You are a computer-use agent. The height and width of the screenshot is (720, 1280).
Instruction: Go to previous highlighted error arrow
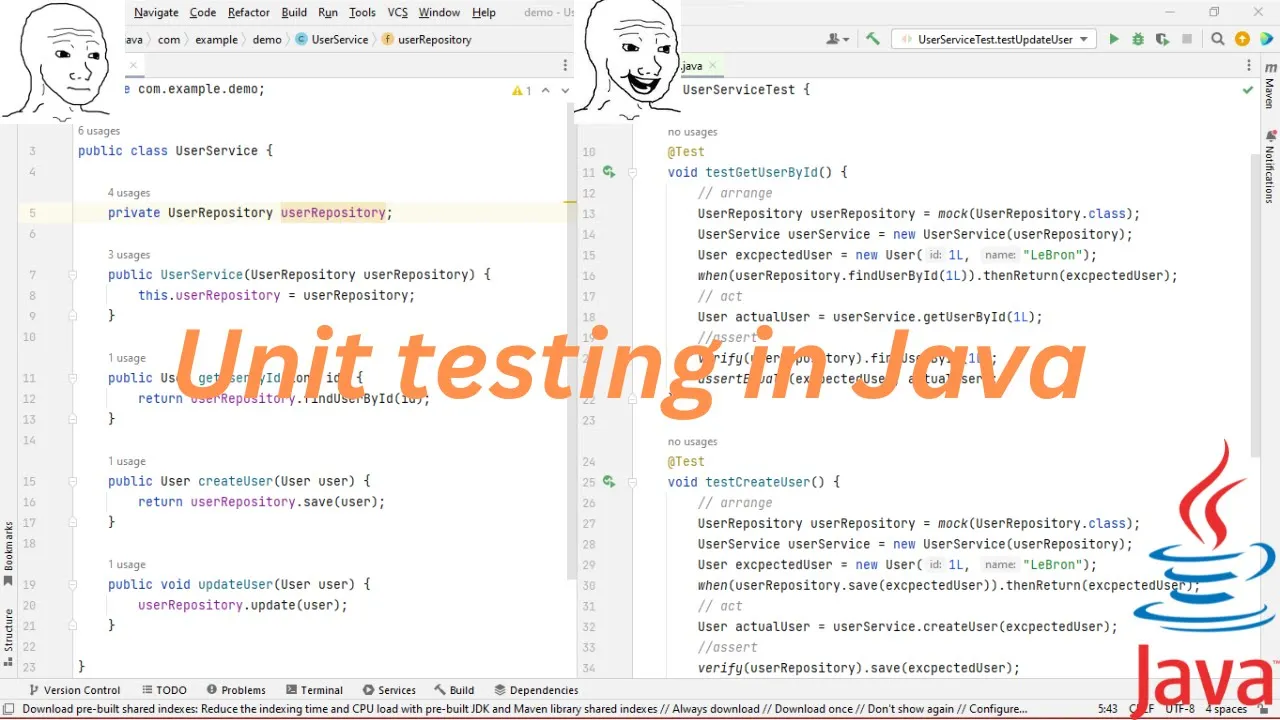(546, 90)
